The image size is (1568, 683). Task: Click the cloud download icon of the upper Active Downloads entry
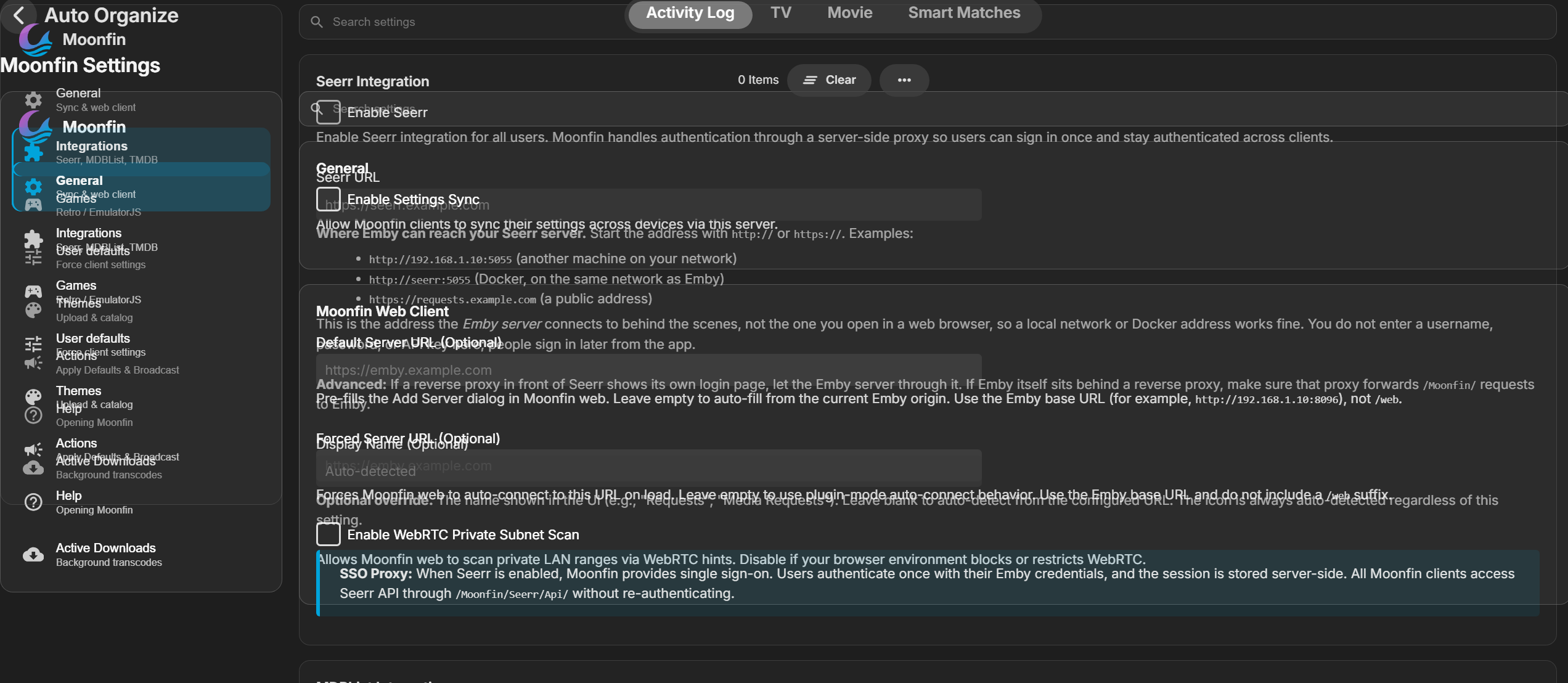(x=33, y=468)
